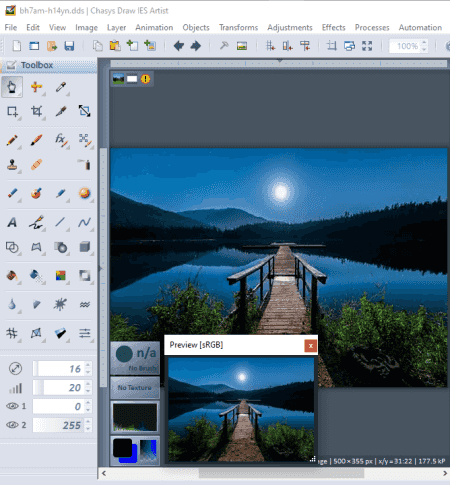The height and width of the screenshot is (485, 450).
Task: Click the Toolbox panel header
Action: point(49,65)
